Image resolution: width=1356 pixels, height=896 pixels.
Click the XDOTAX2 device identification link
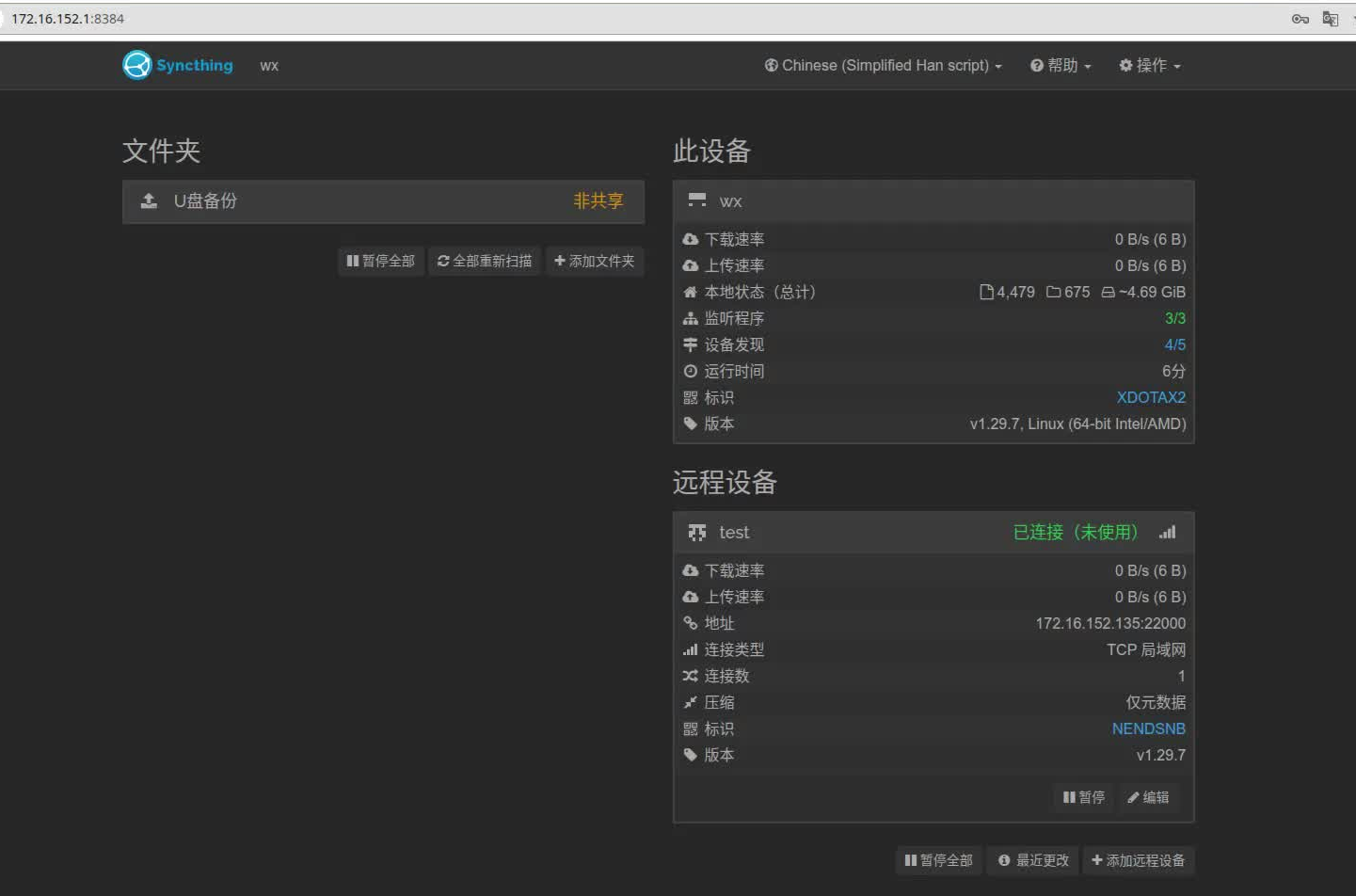click(1151, 397)
